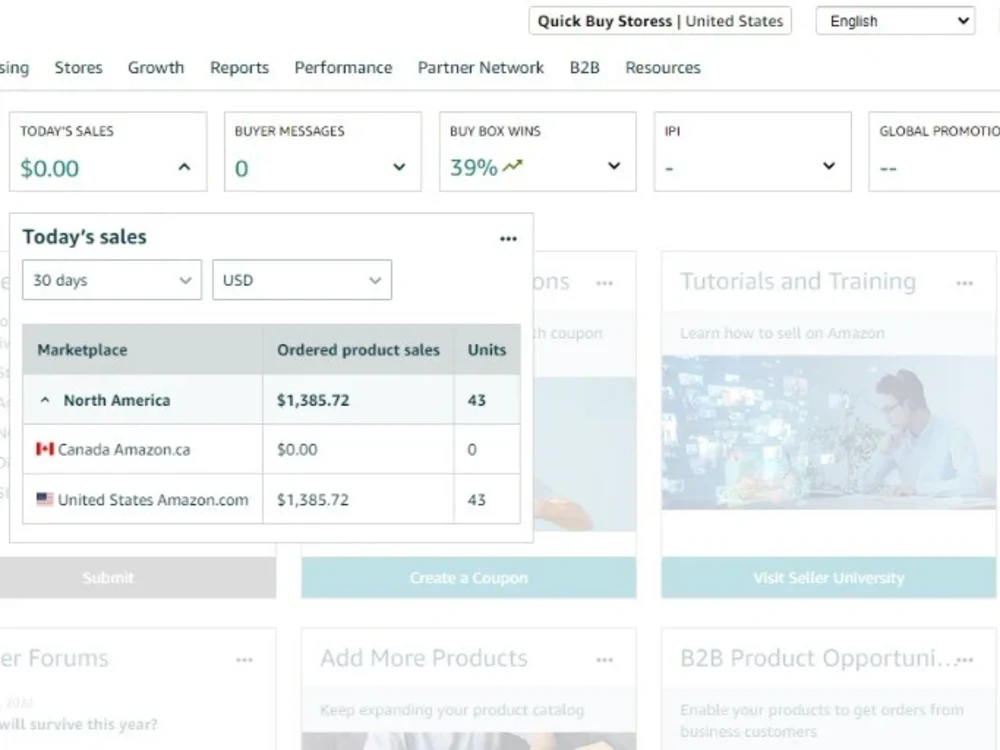The height and width of the screenshot is (750, 1000).
Task: Open the Today's sales card options menu
Action: [x=508, y=239]
